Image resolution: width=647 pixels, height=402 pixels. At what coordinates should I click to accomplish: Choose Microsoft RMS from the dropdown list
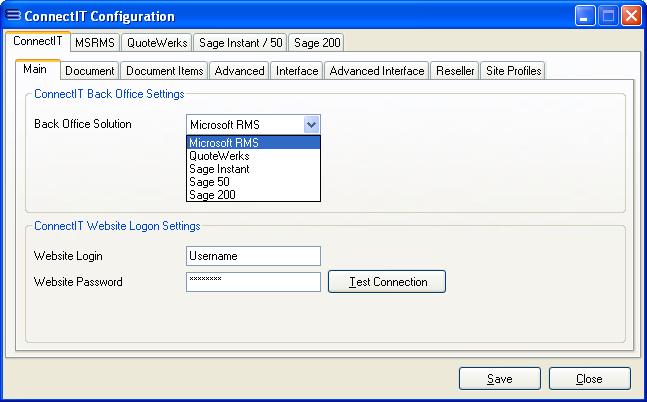(253, 143)
